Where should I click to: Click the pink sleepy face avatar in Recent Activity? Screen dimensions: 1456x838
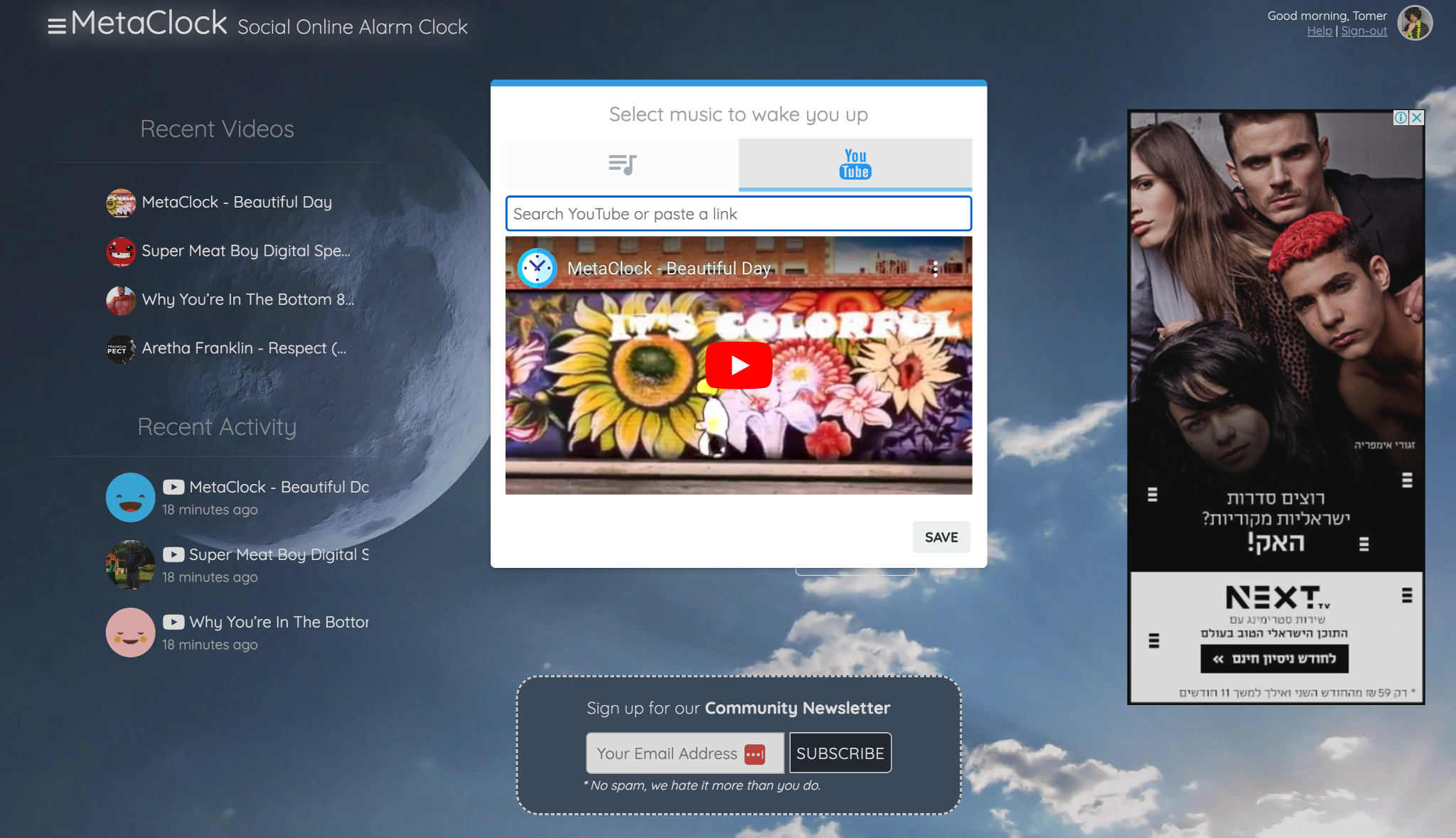[x=130, y=633]
